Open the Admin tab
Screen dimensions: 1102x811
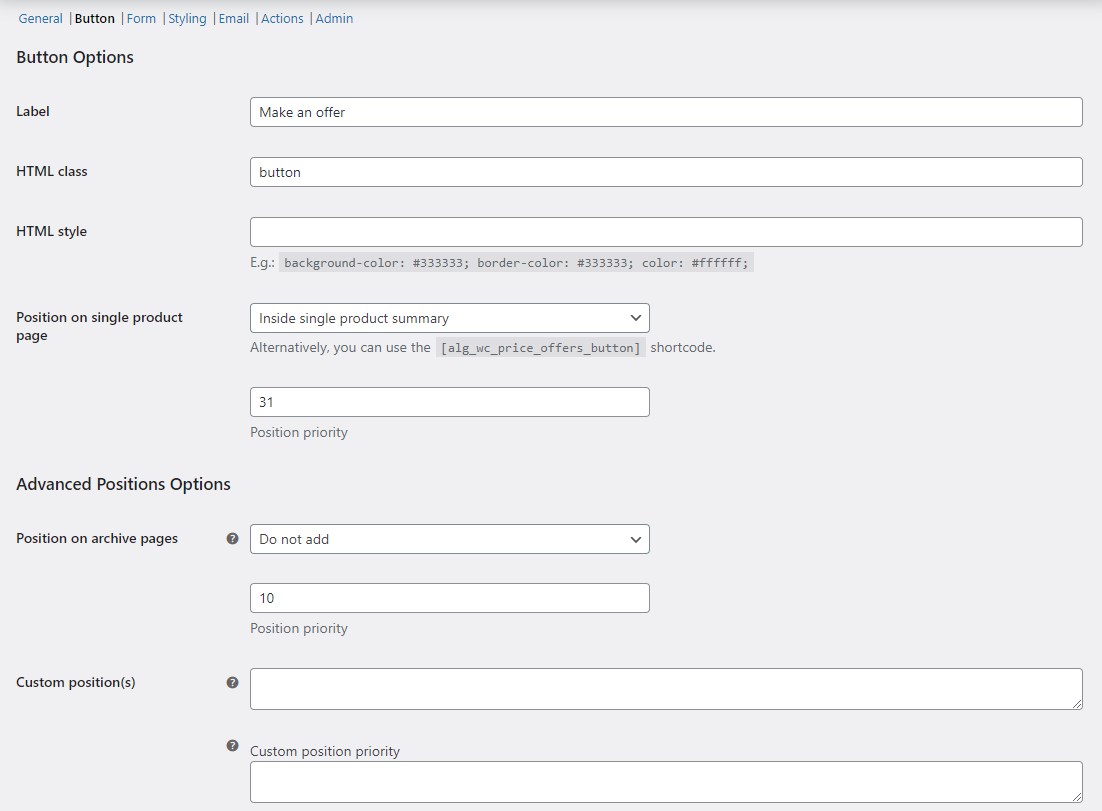click(x=334, y=18)
